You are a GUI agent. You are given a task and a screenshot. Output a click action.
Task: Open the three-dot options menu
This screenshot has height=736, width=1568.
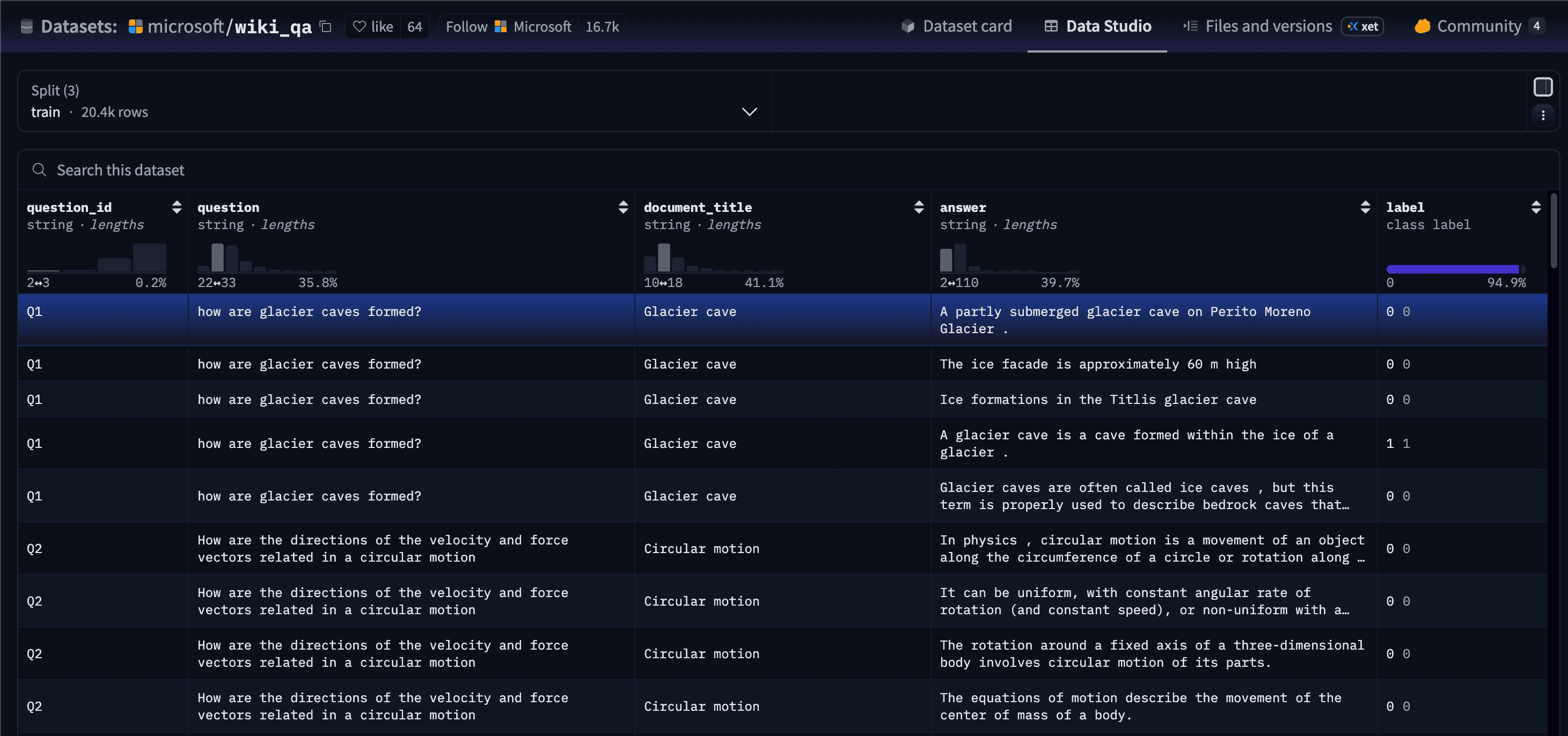click(x=1544, y=114)
